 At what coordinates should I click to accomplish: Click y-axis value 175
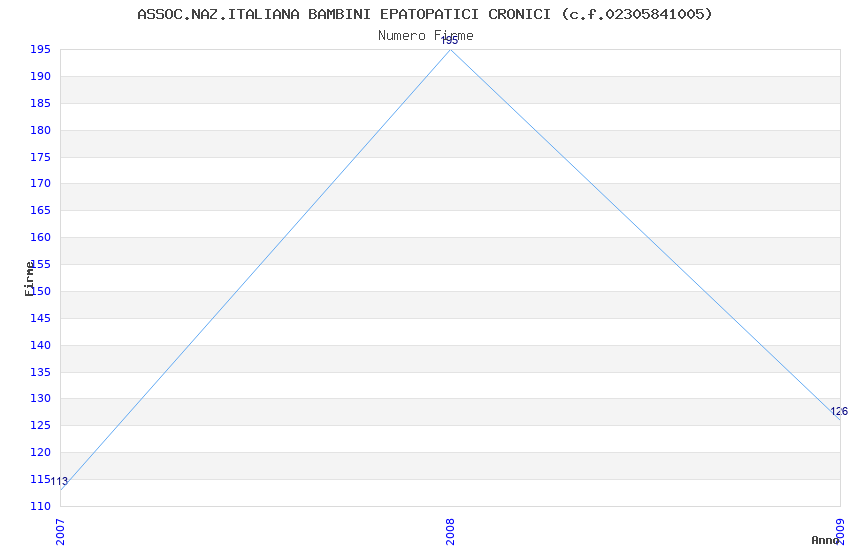click(40, 157)
